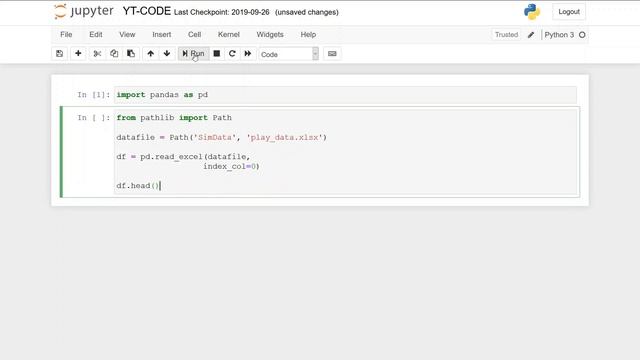The image size is (640, 360).
Task: Click the Logout button
Action: click(569, 12)
